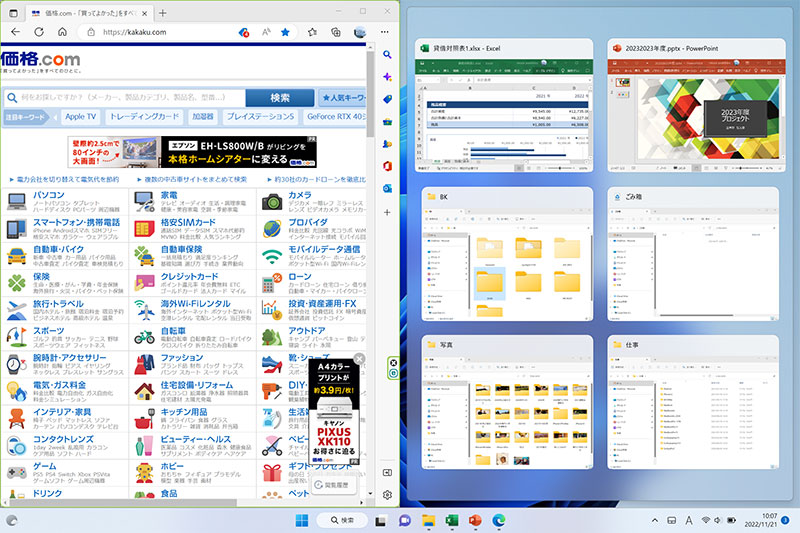Click the browser back arrow
The image size is (800, 533).
coord(16,32)
